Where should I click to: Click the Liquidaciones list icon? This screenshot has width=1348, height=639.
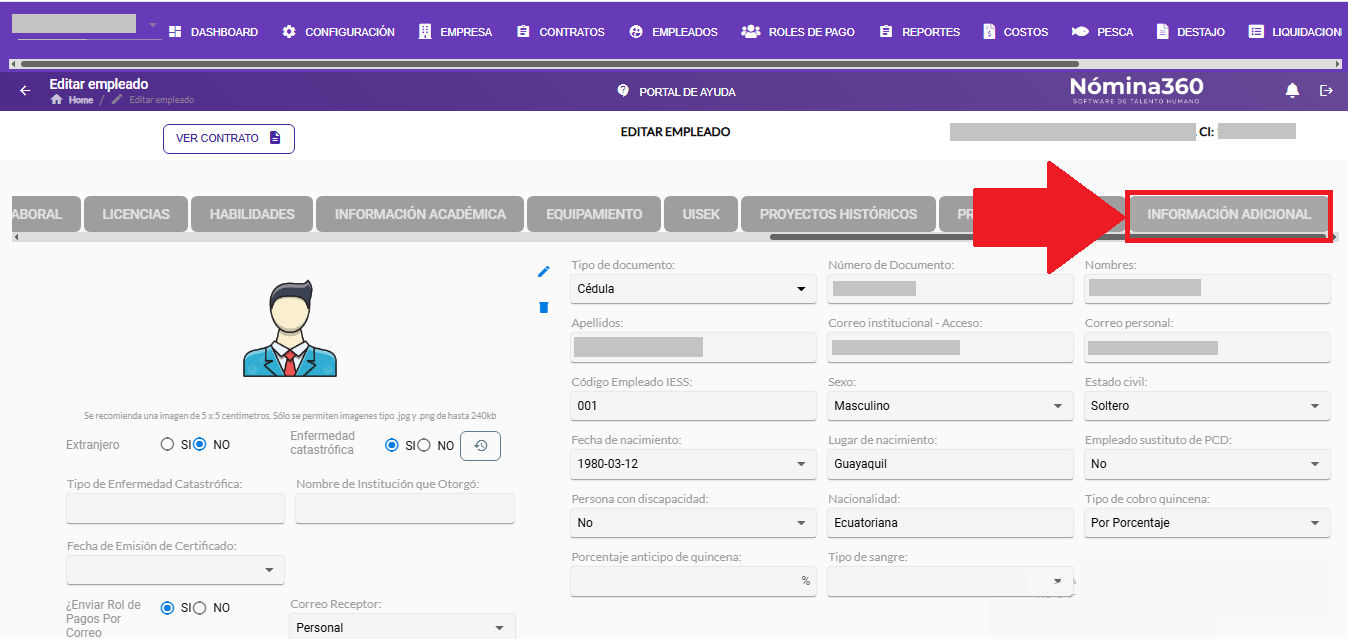tap(1256, 32)
